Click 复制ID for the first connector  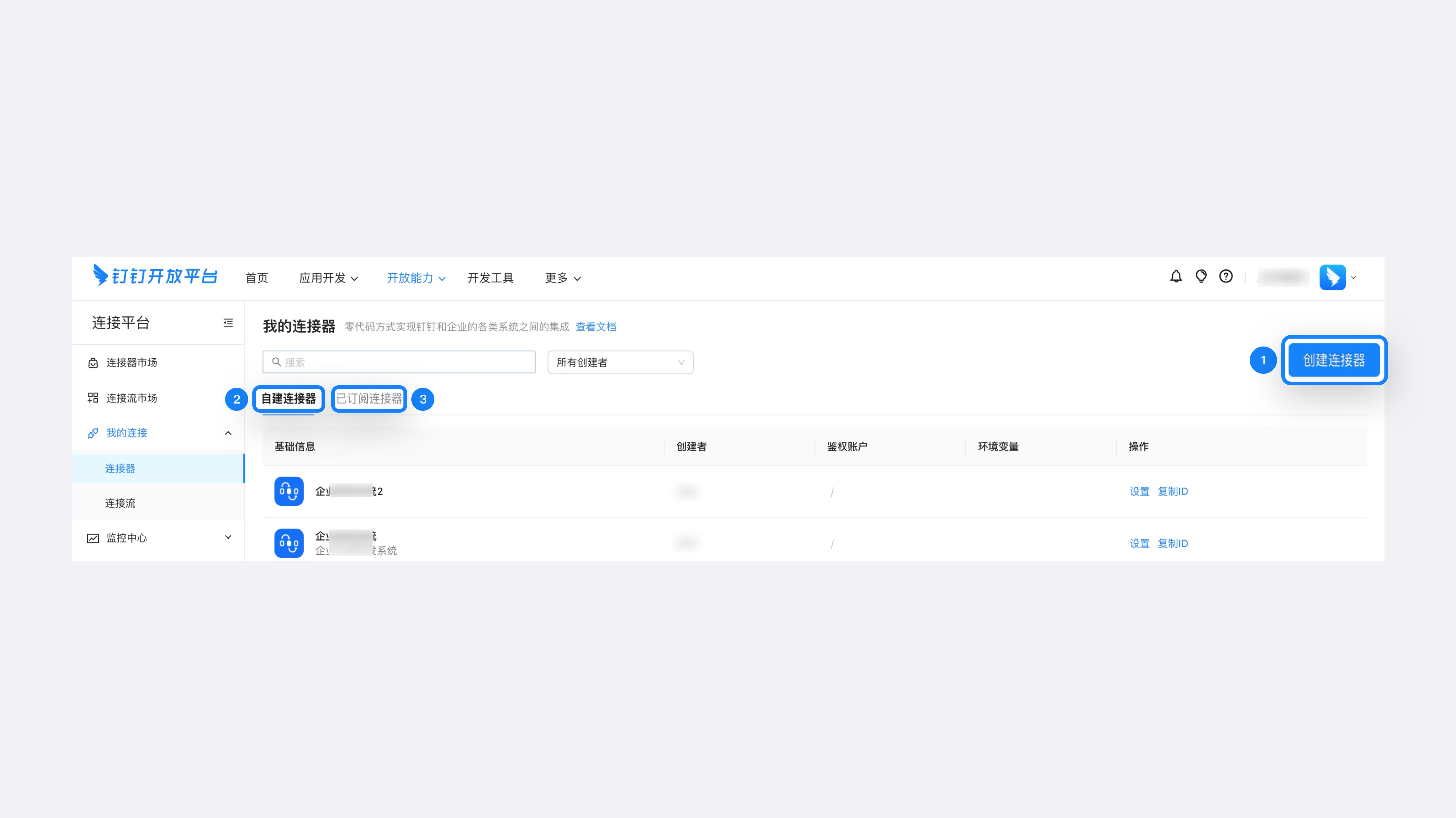[x=1172, y=491]
